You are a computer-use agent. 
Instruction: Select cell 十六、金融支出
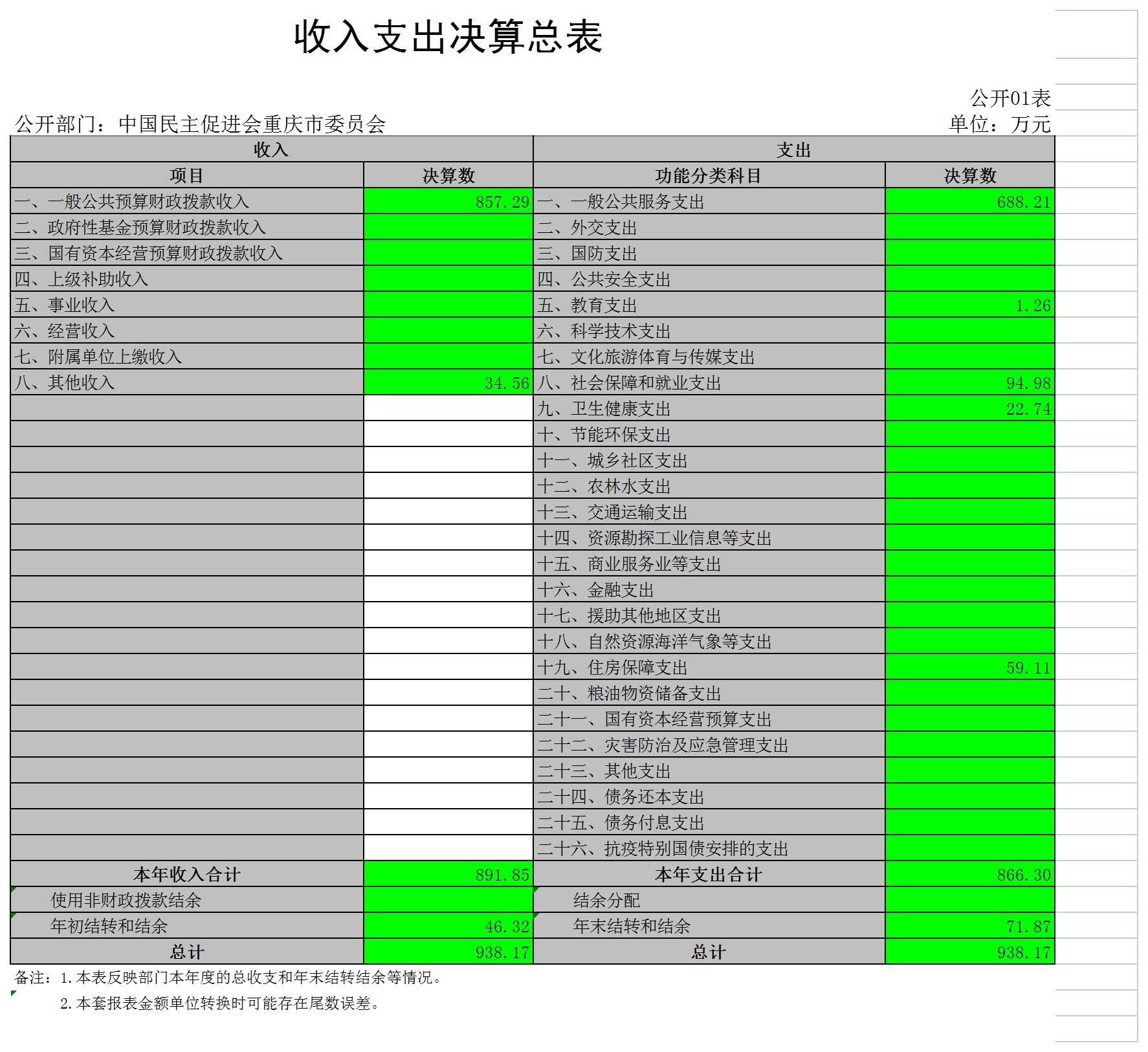point(709,589)
